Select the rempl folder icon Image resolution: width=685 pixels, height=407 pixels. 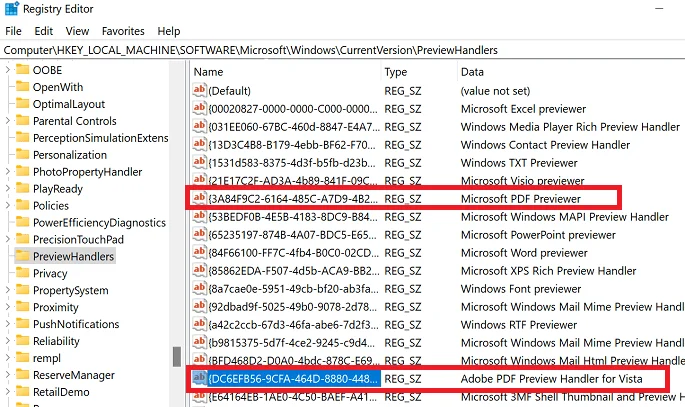(x=22, y=358)
